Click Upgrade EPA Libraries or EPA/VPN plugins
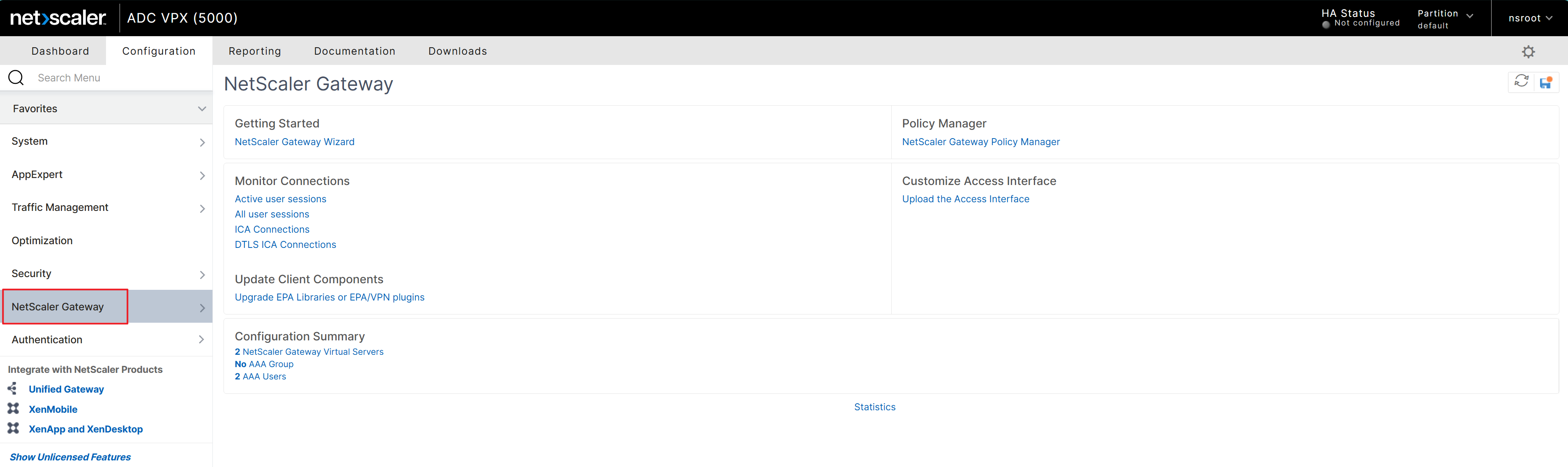 click(330, 297)
